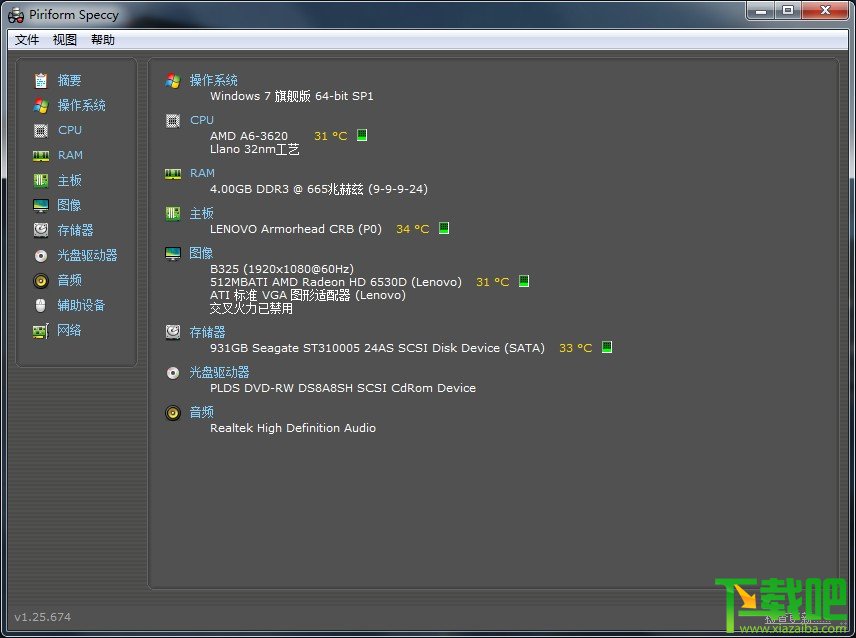Click the 操作系统 Windows flag icon in sidebar
Image resolution: width=856 pixels, height=638 pixels.
click(x=41, y=105)
